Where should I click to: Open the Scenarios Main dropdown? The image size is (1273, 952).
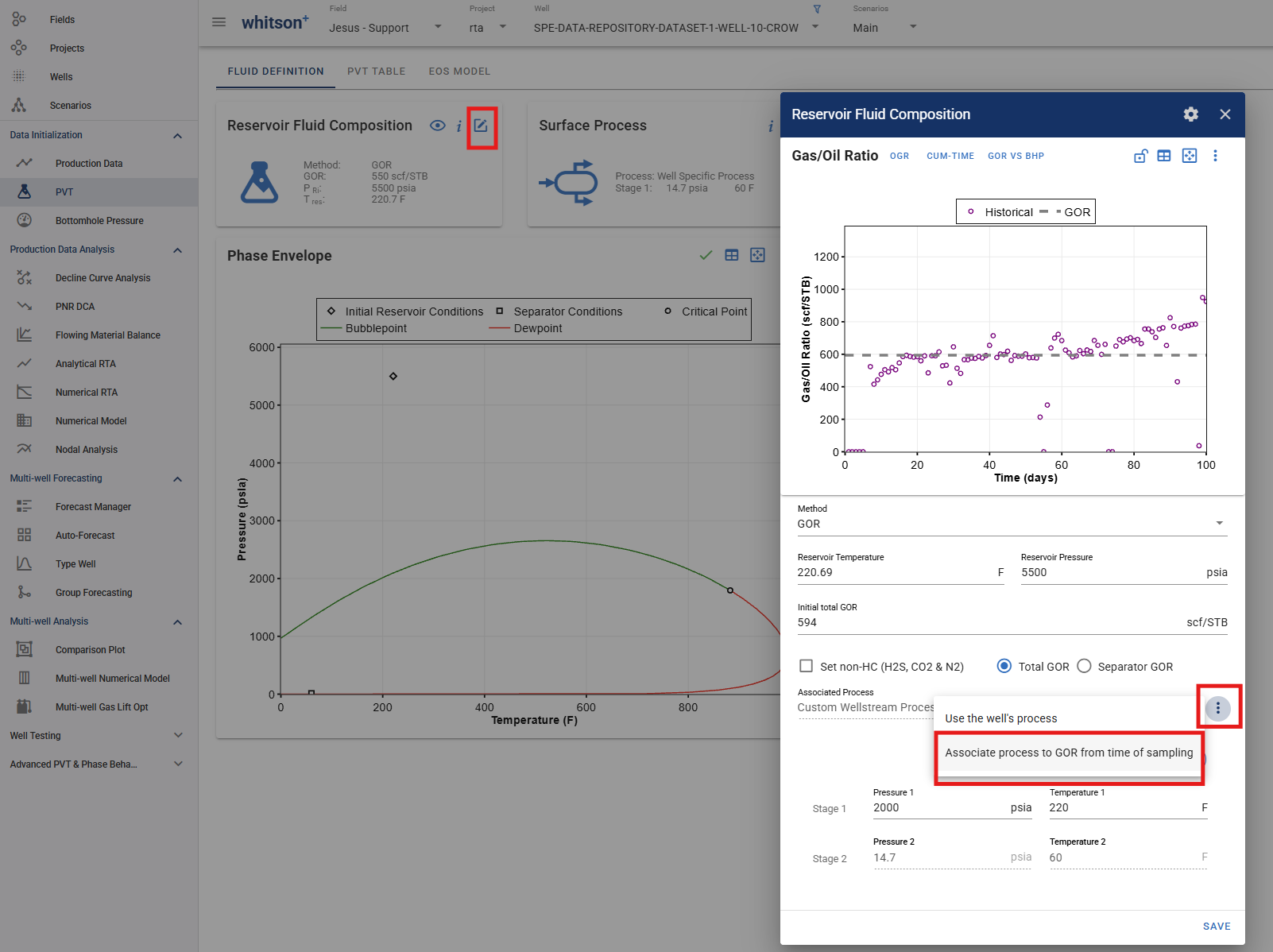tap(884, 27)
